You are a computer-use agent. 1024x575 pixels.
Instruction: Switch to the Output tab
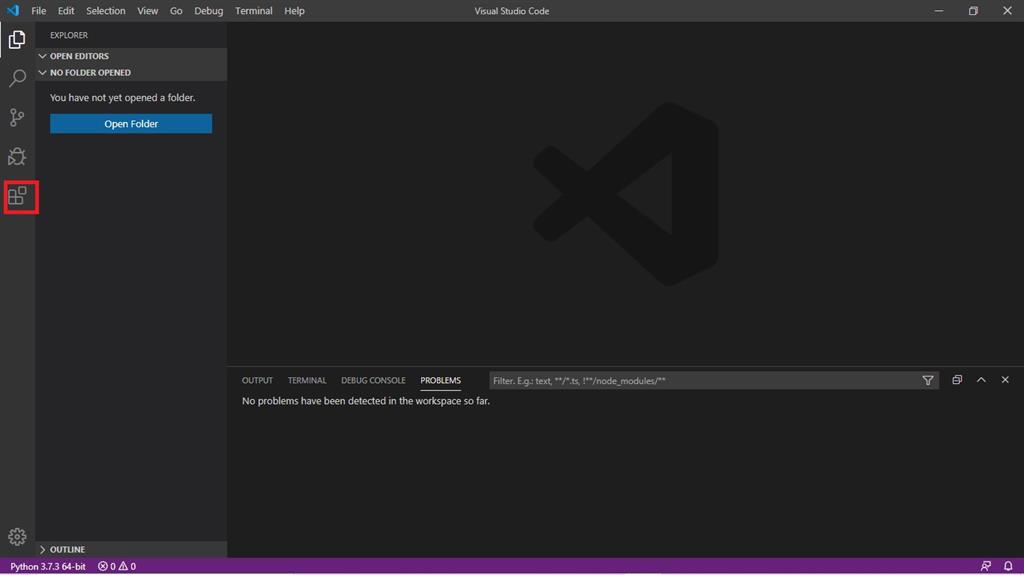pos(257,380)
